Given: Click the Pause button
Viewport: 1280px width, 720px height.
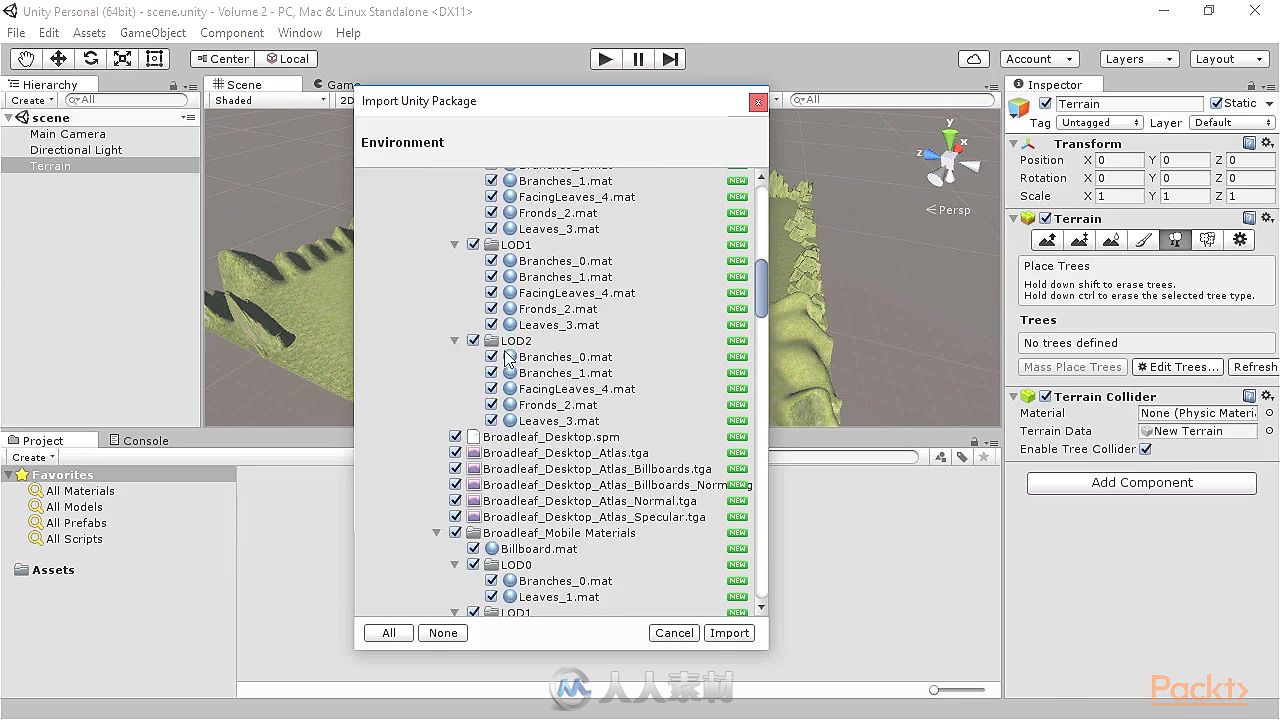Looking at the screenshot, I should (x=638, y=59).
